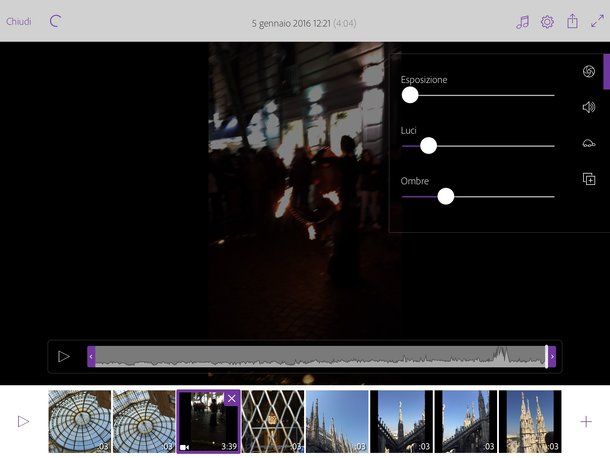Click the project title 5 gennaio 2016 12:21
Image resolution: width=610 pixels, height=458 pixels.
pyautogui.click(x=291, y=23)
